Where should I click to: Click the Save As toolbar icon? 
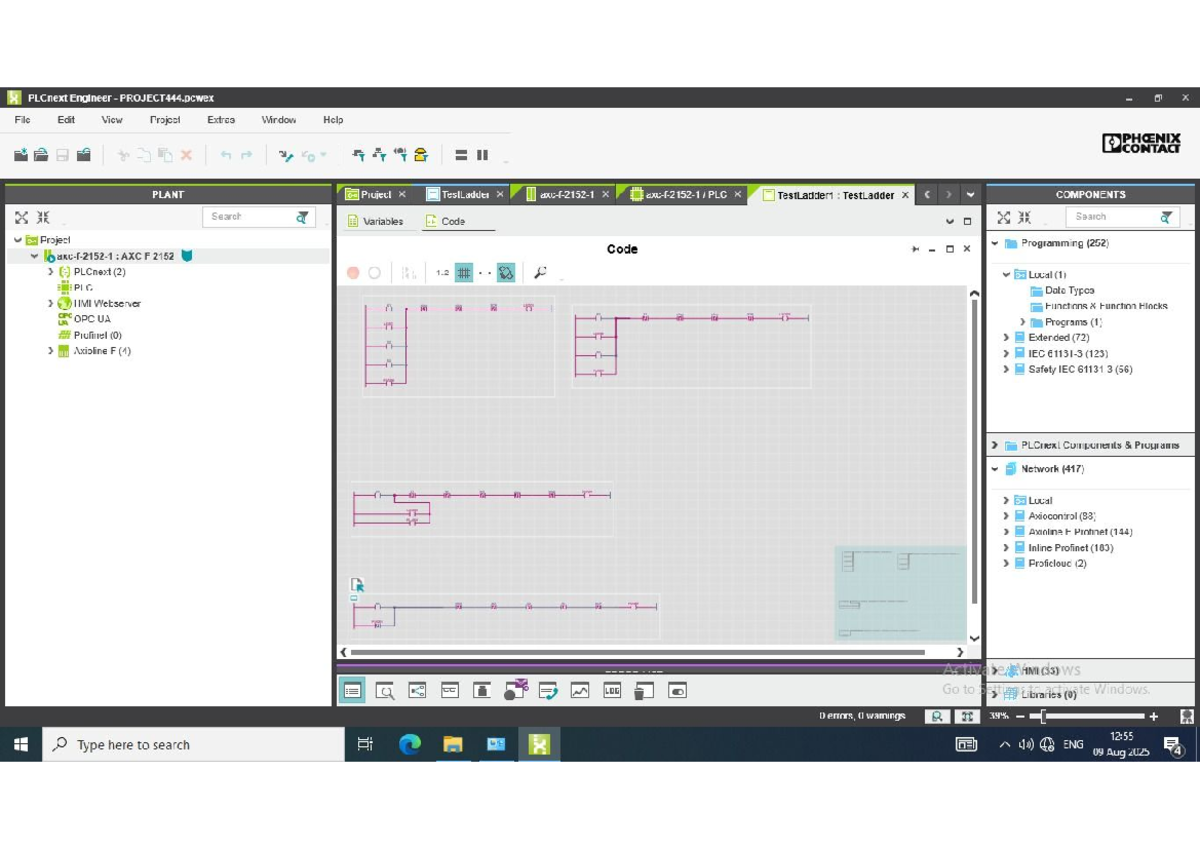(84, 155)
